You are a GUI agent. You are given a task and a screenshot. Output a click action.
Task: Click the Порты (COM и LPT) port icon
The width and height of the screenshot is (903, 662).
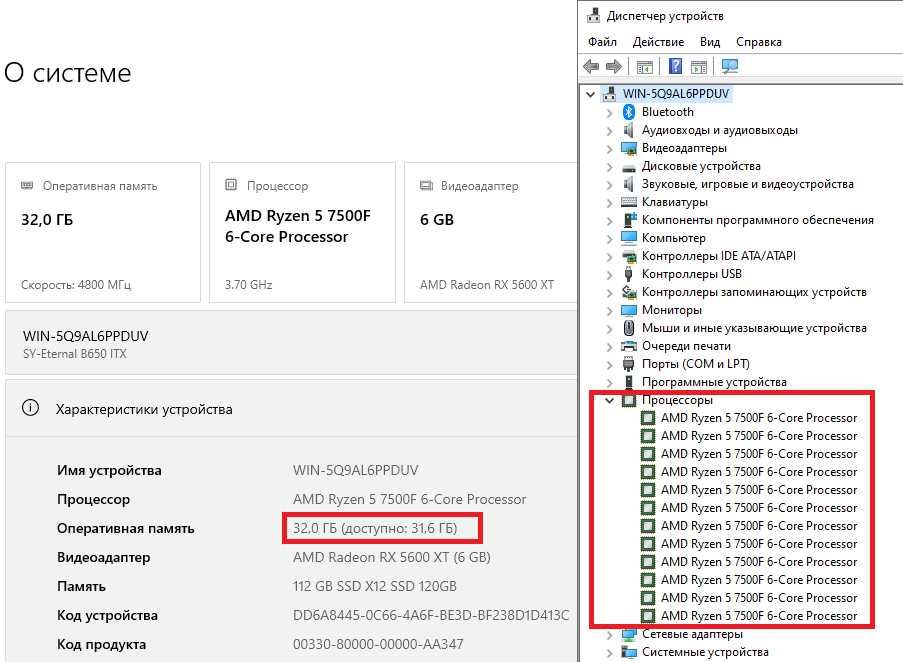coord(629,364)
